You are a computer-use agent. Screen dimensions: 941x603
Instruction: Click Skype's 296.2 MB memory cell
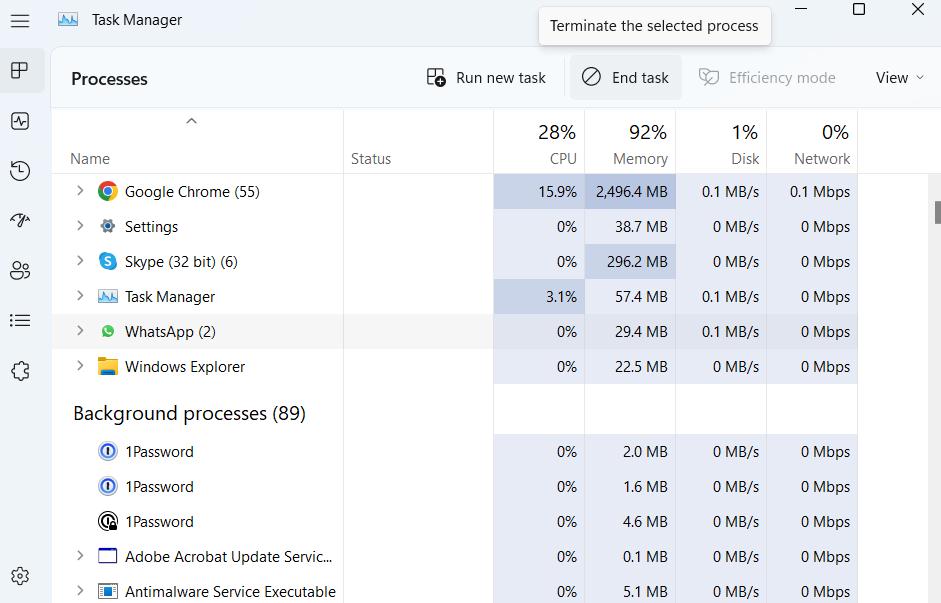tap(630, 262)
